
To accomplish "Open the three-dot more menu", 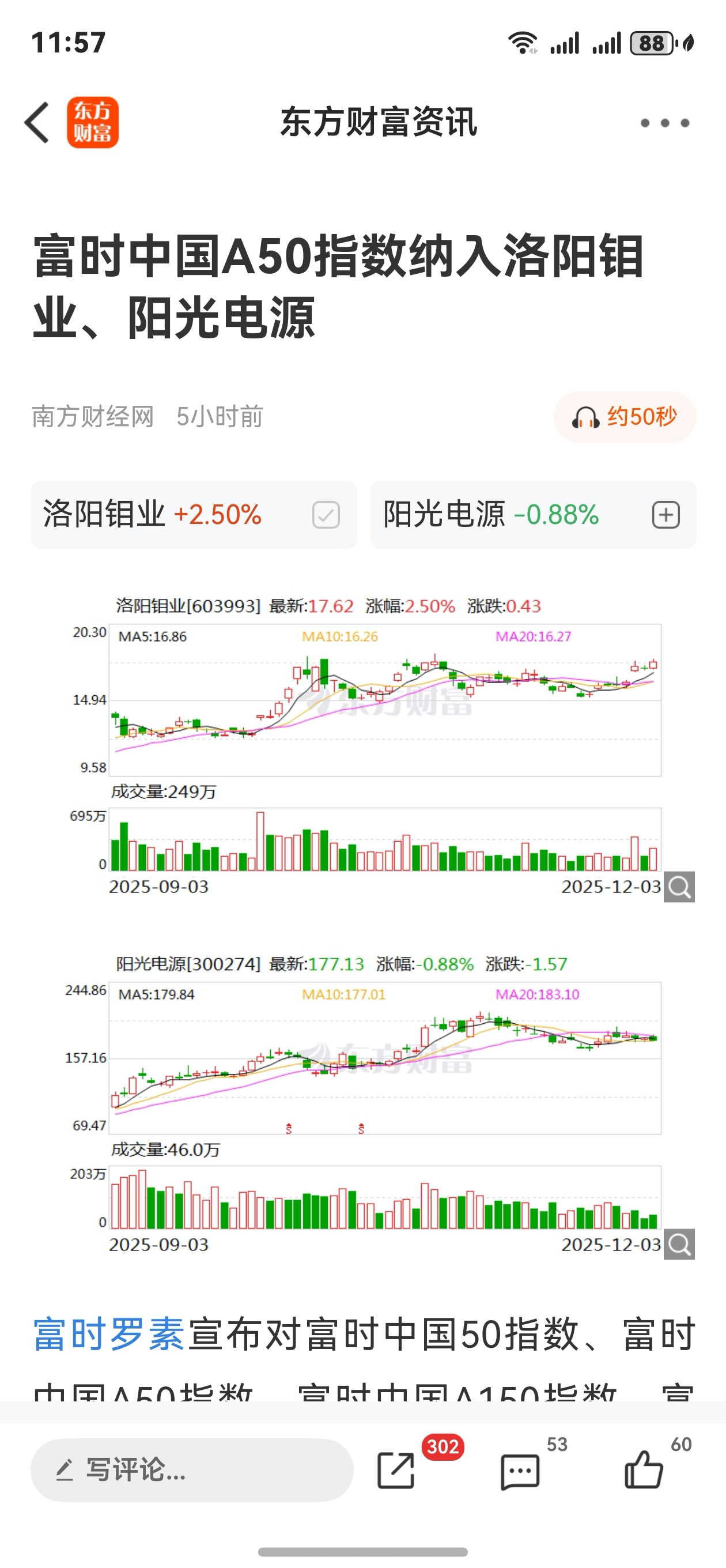I will [664, 123].
